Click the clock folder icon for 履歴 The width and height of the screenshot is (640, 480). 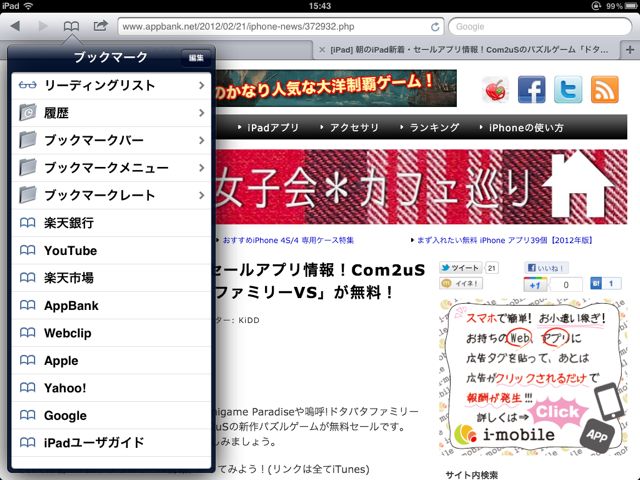click(27, 113)
